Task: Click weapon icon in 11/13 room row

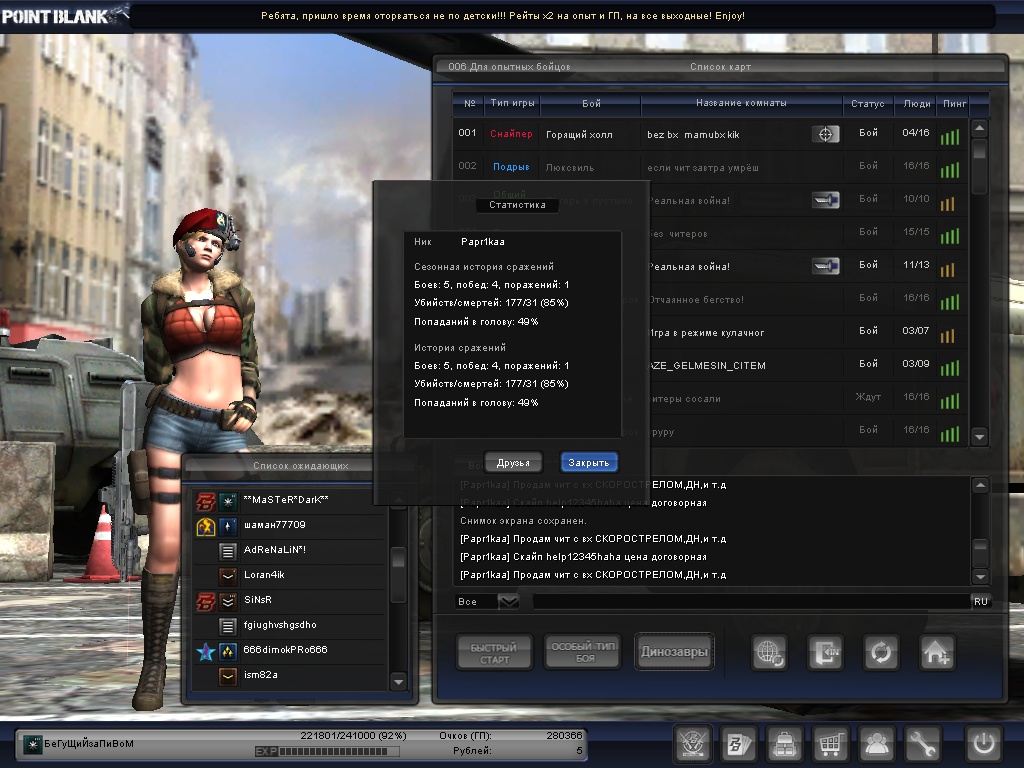Action: point(825,266)
